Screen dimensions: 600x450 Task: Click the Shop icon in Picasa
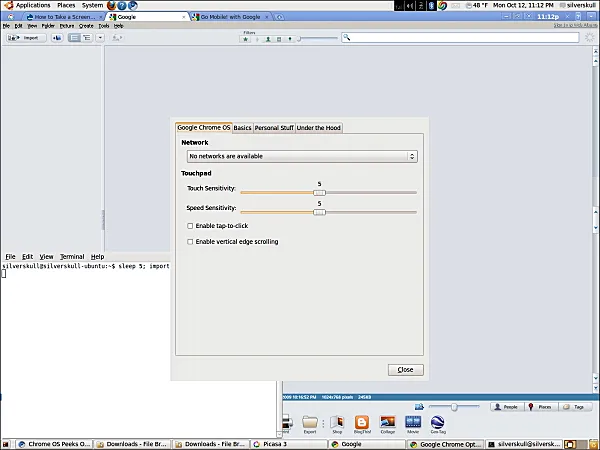click(x=337, y=422)
